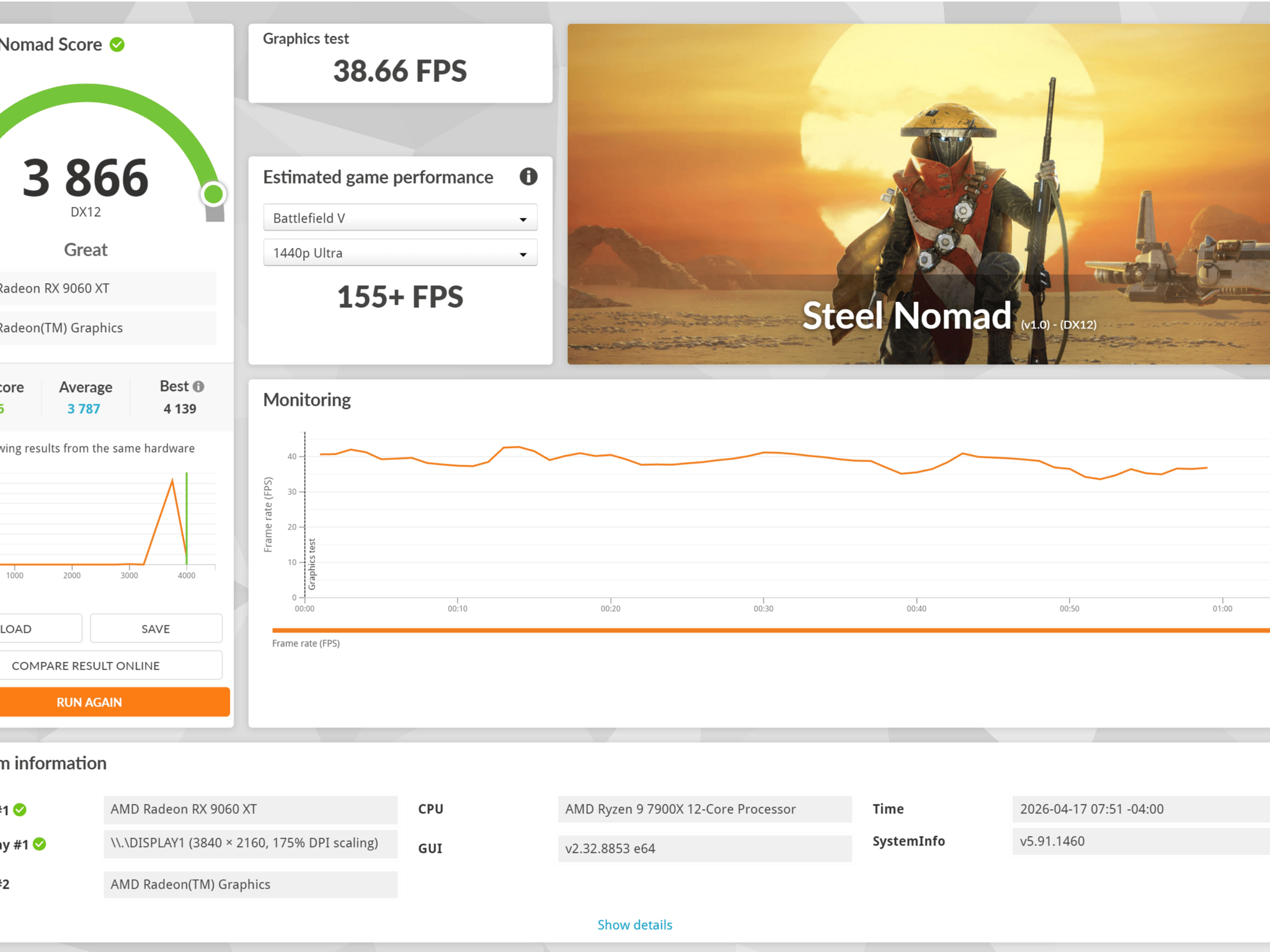
Task: Click the AMD Radeon RX 9060 XT system info field
Action: coord(251,809)
